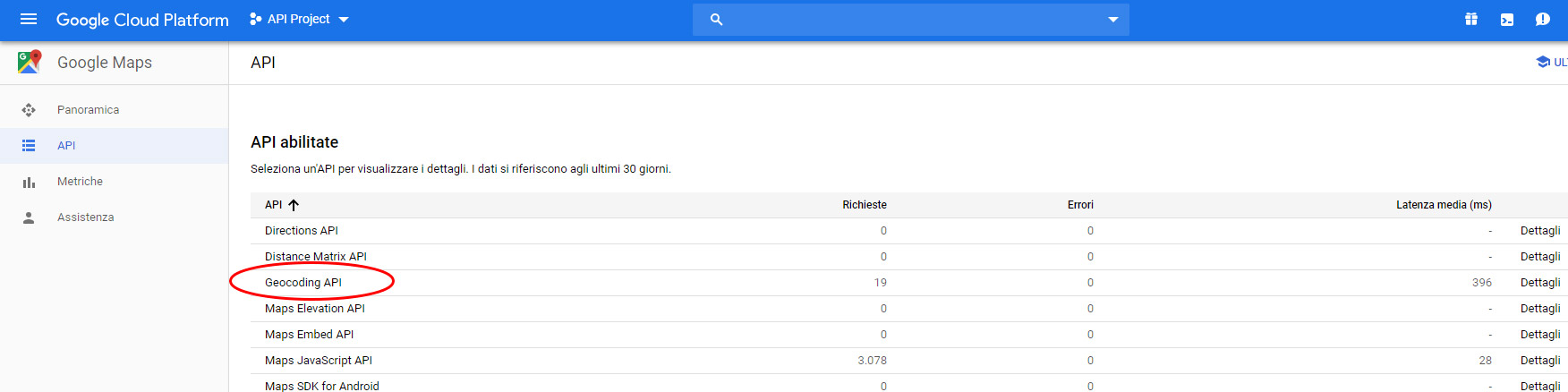Screen dimensions: 1568x392
Task: Activate the Cloud Shell terminal icon
Action: (1507, 19)
